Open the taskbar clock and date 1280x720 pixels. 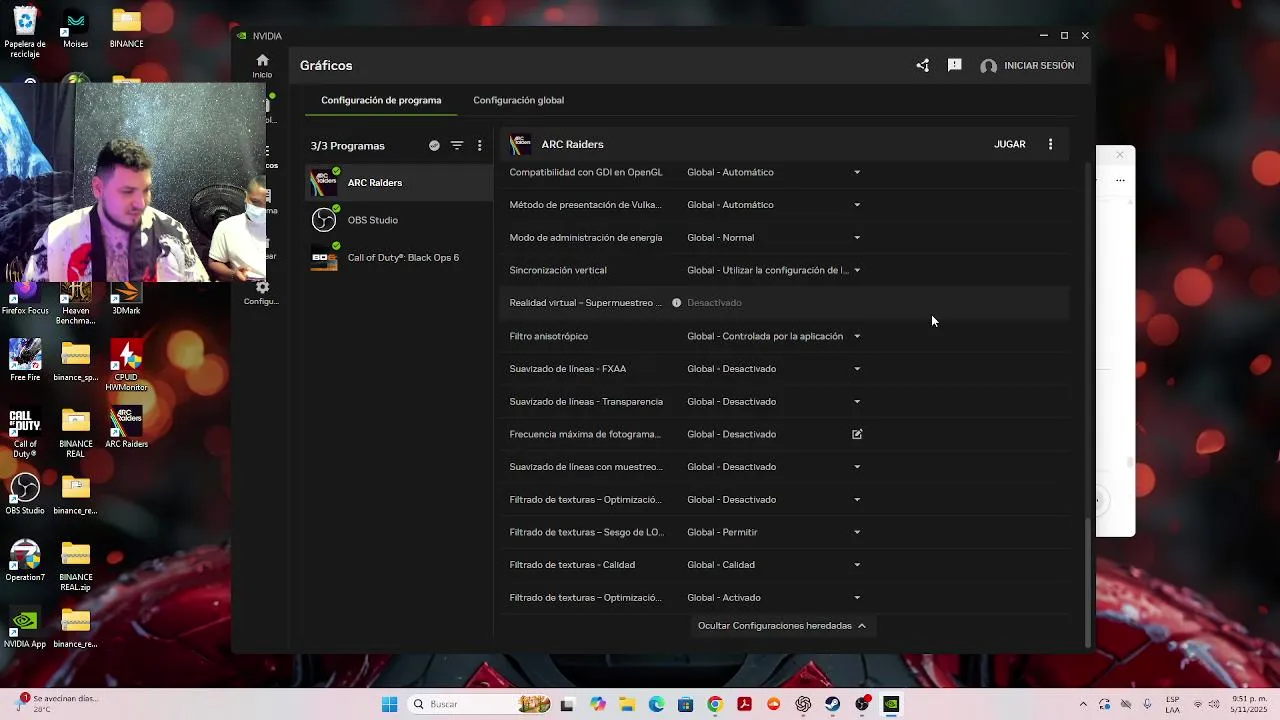coord(1248,704)
